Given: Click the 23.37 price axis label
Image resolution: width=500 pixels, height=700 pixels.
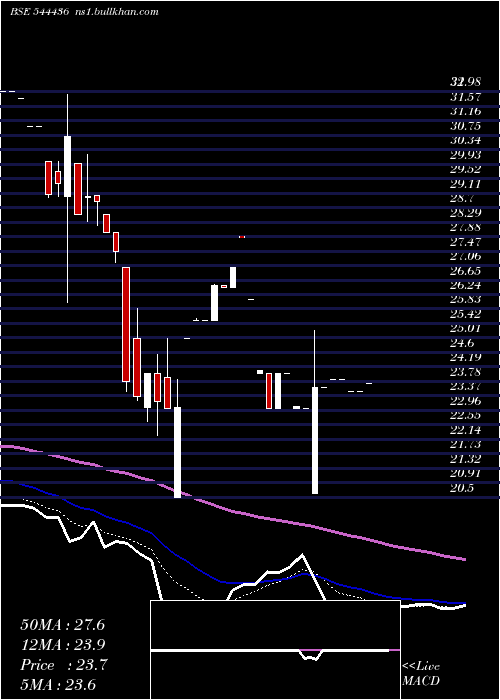Looking at the screenshot, I should click(465, 386).
